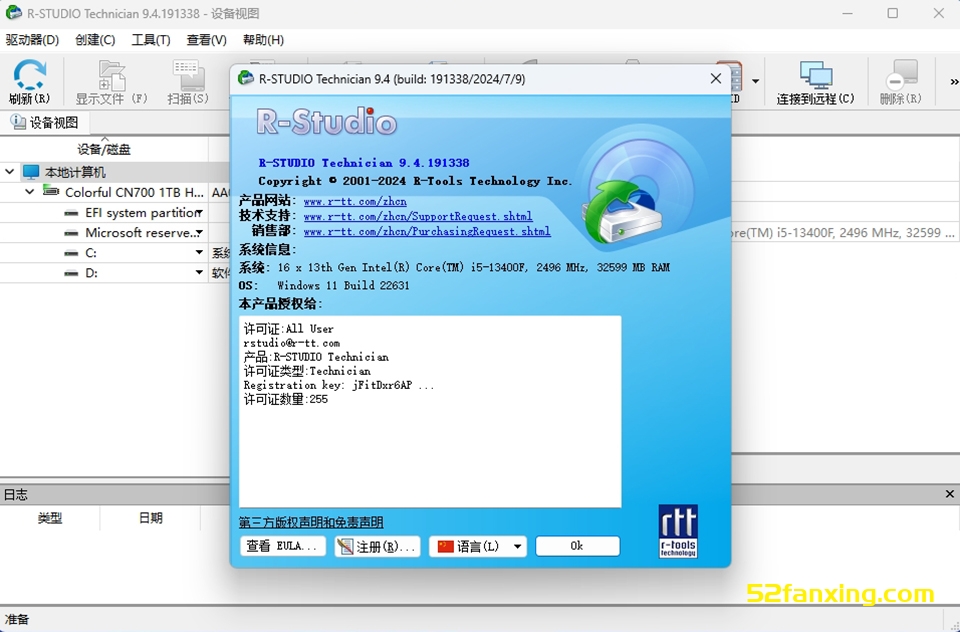Click the '许可证数量:255' license count text
This screenshot has width=960, height=632.
[x=285, y=399]
